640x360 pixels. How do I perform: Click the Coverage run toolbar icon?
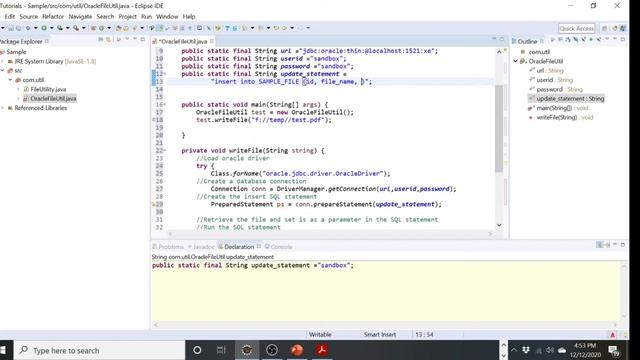pyautogui.click(x=60, y=28)
